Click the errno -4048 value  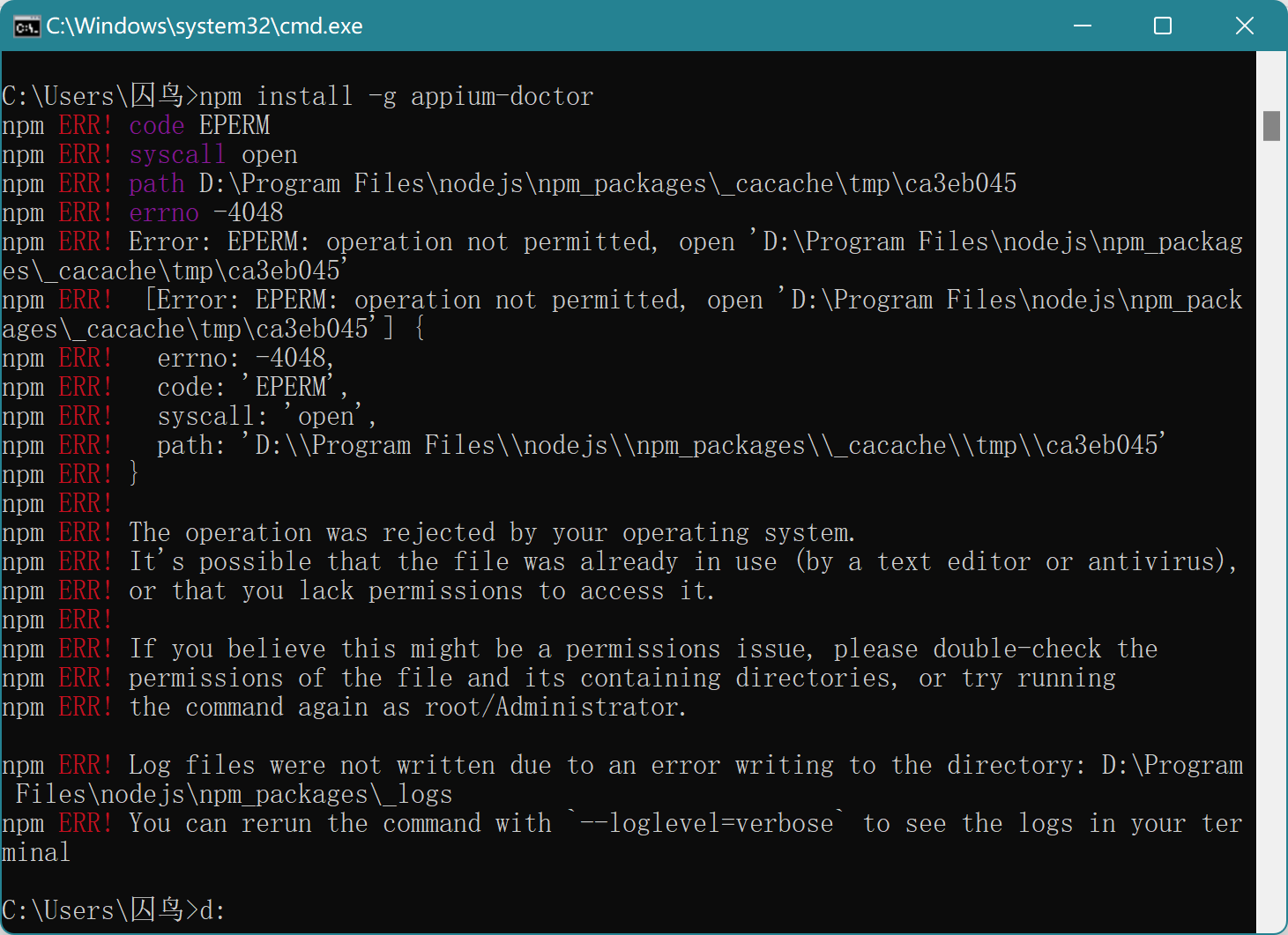pos(248,211)
